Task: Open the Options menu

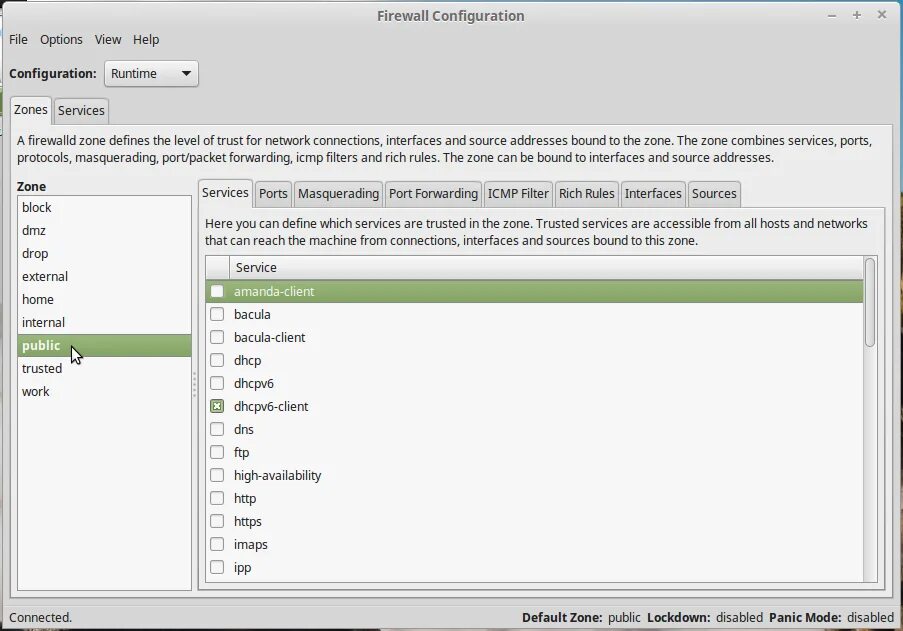Action: point(61,39)
